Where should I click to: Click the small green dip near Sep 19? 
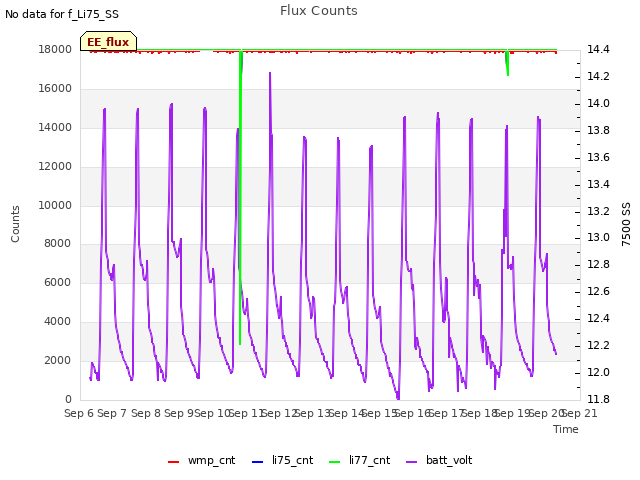coord(507,63)
